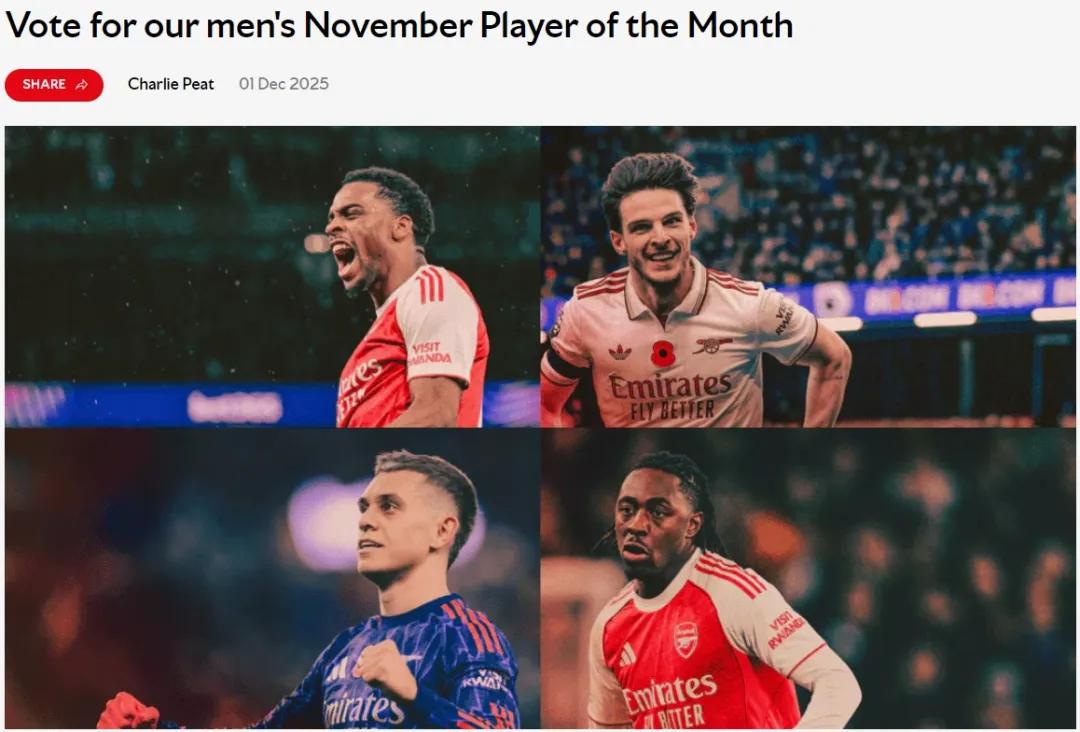Click the Emirates Fly Better text on bottom-right shirt
The image size is (1080, 732).
[668, 699]
